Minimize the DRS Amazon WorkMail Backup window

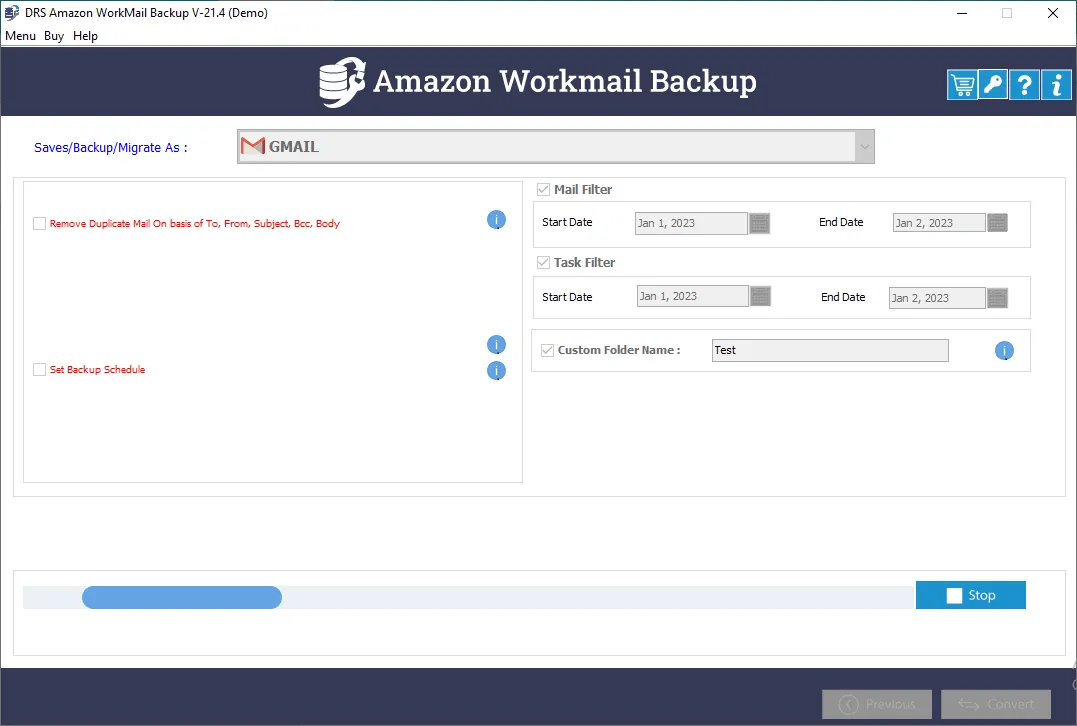pos(962,13)
